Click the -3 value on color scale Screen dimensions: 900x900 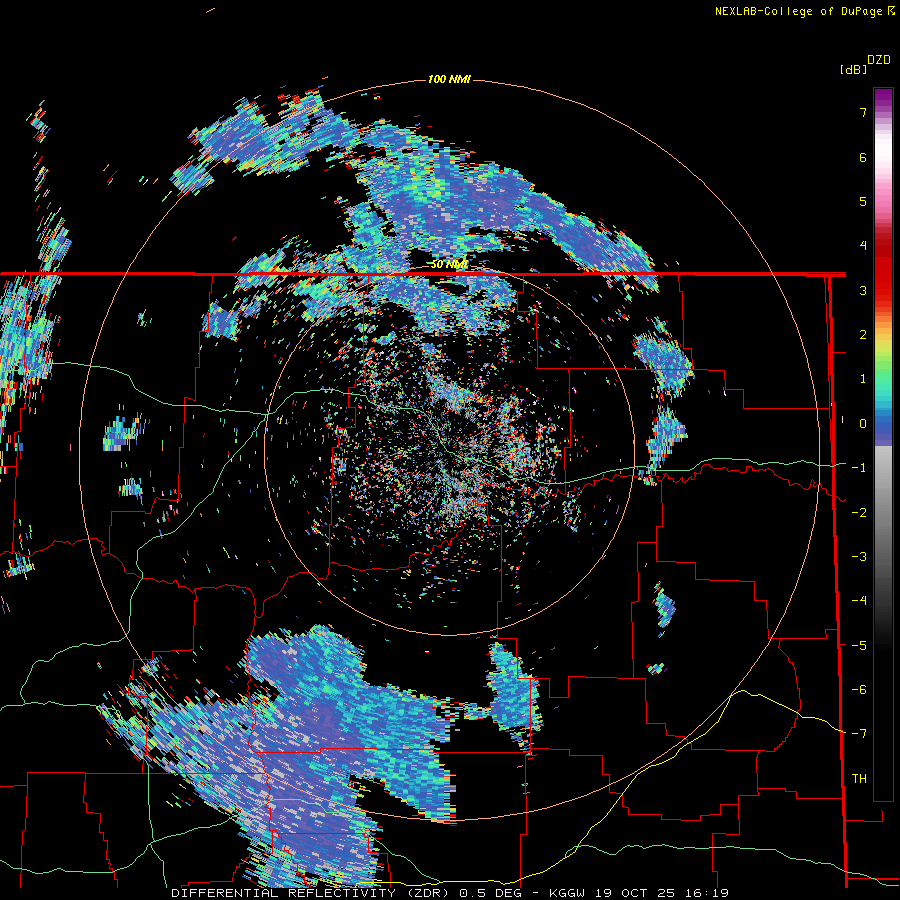click(x=859, y=557)
